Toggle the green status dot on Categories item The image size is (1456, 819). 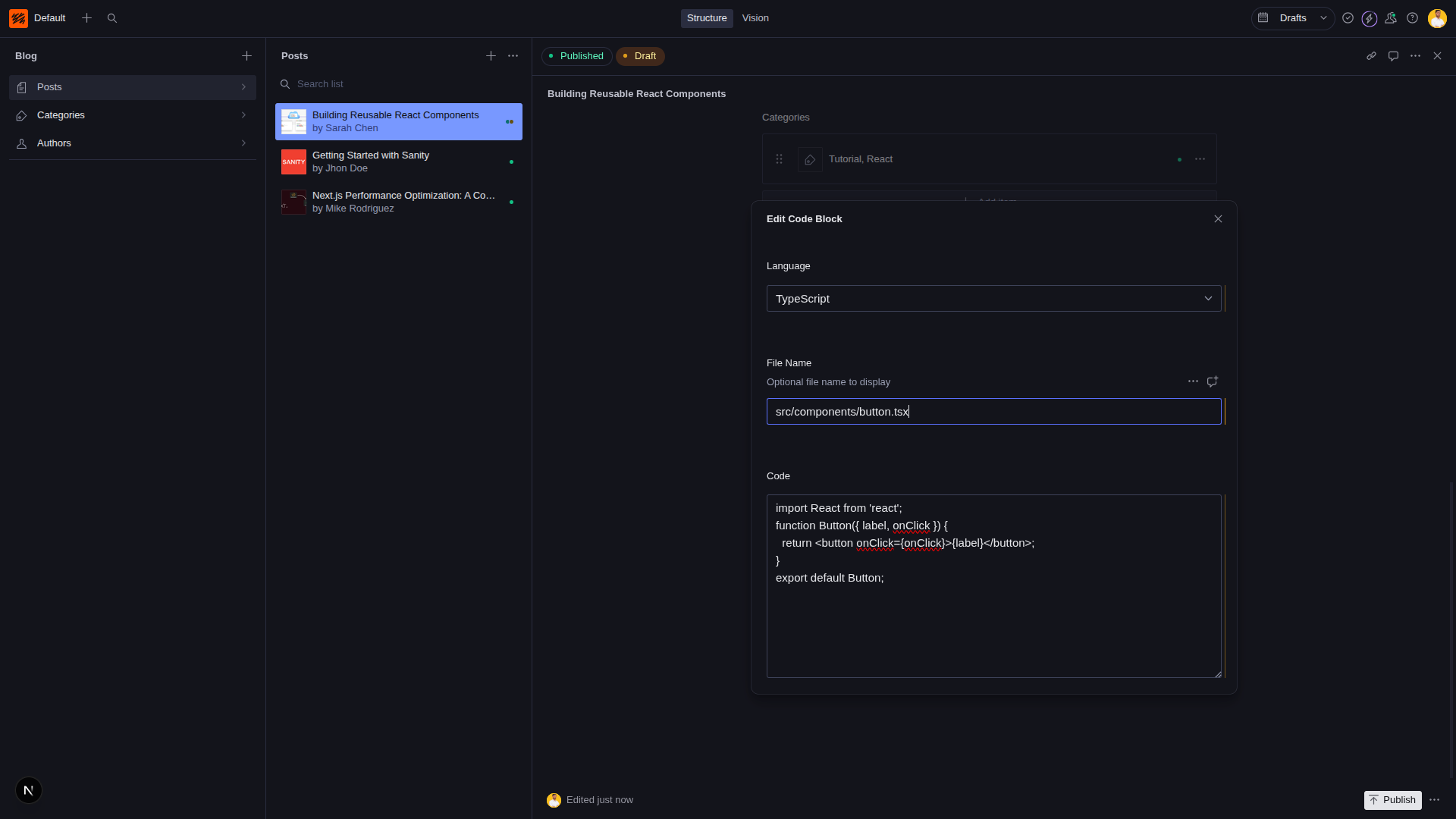1178,159
